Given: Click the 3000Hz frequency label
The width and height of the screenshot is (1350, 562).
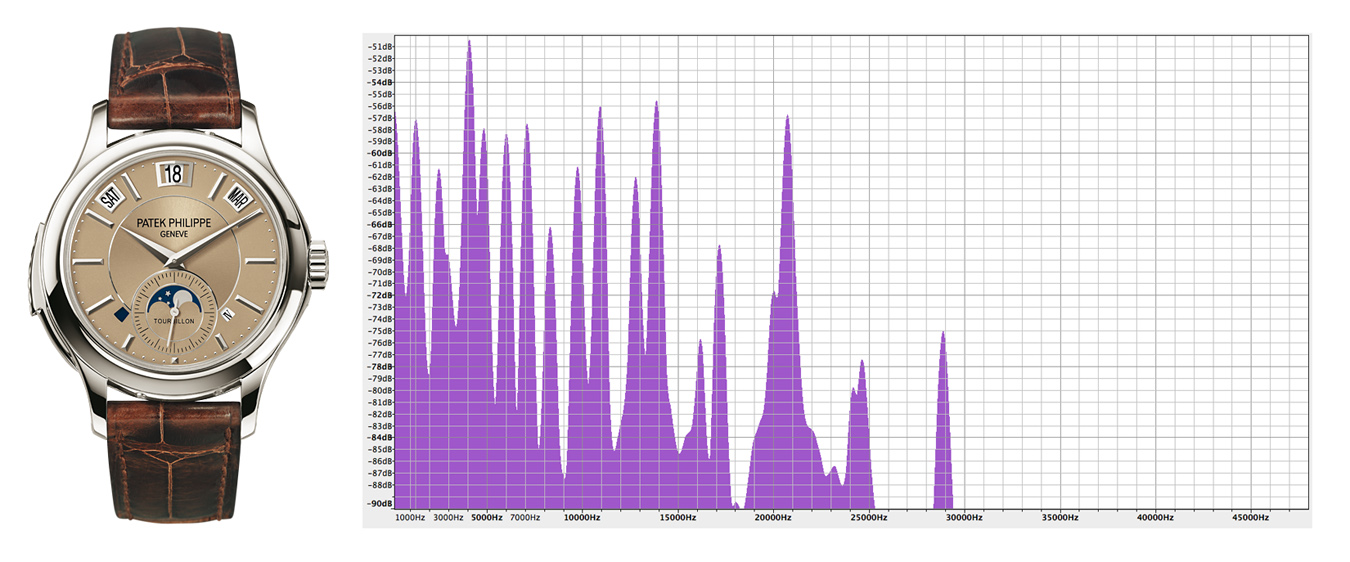Looking at the screenshot, I should click(x=448, y=518).
